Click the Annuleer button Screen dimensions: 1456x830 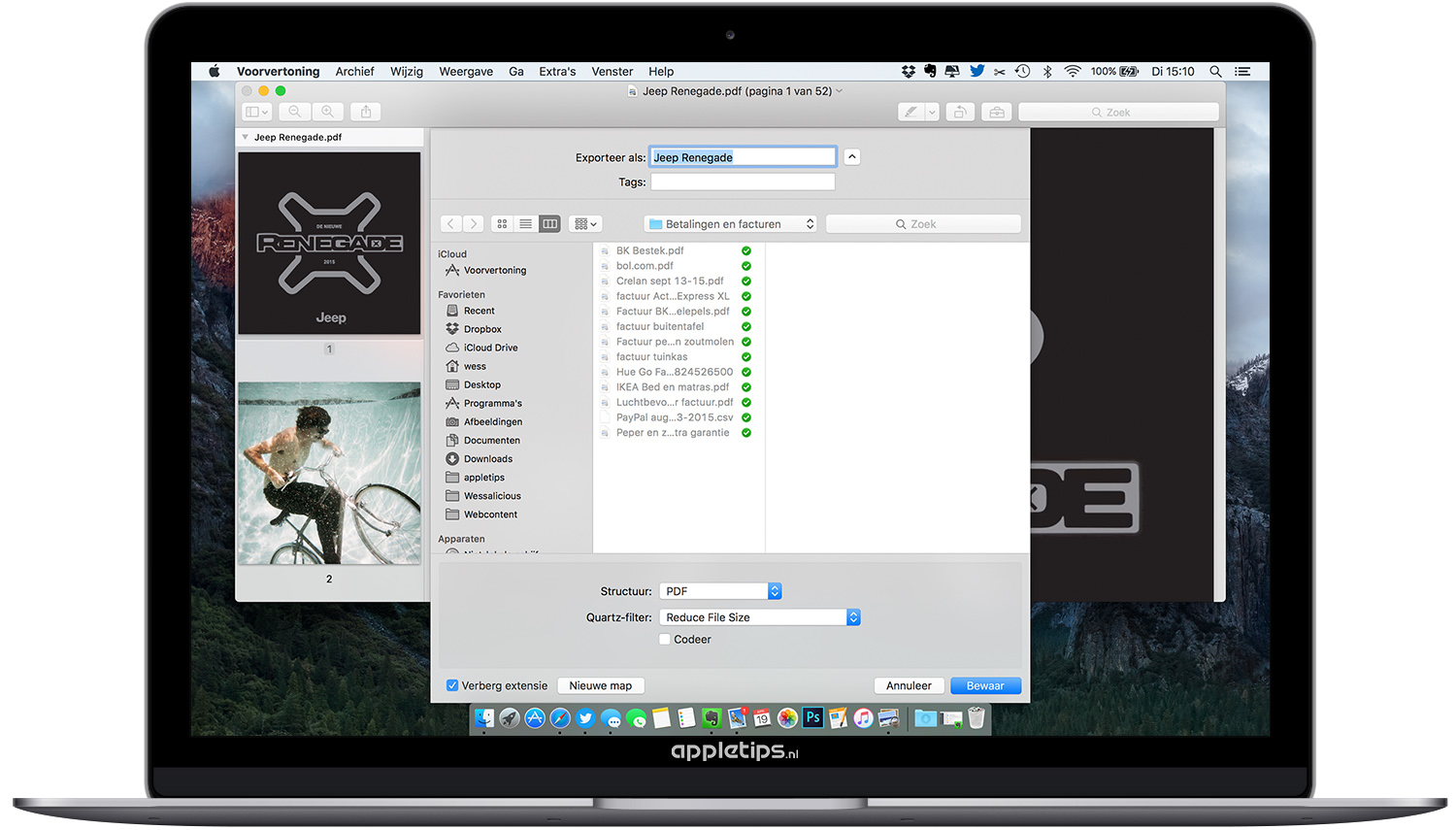coord(909,685)
